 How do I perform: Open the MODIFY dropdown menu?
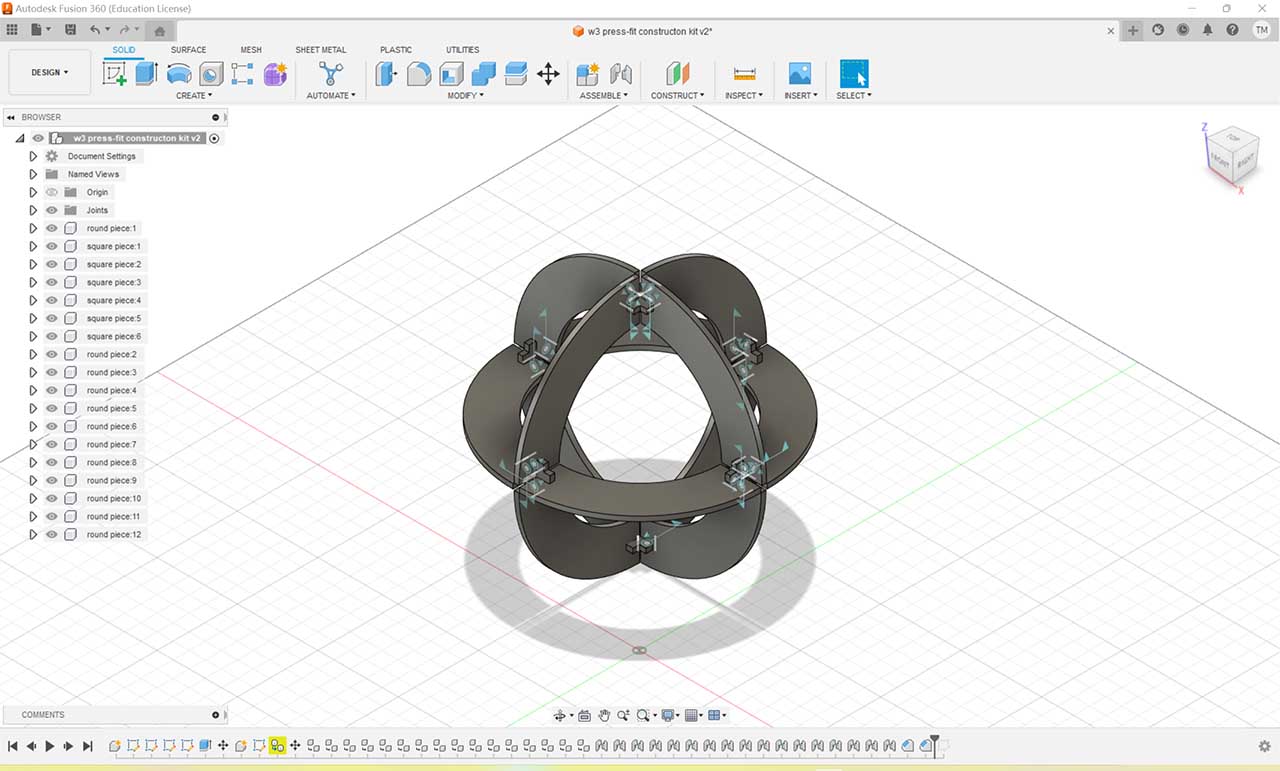(x=465, y=96)
